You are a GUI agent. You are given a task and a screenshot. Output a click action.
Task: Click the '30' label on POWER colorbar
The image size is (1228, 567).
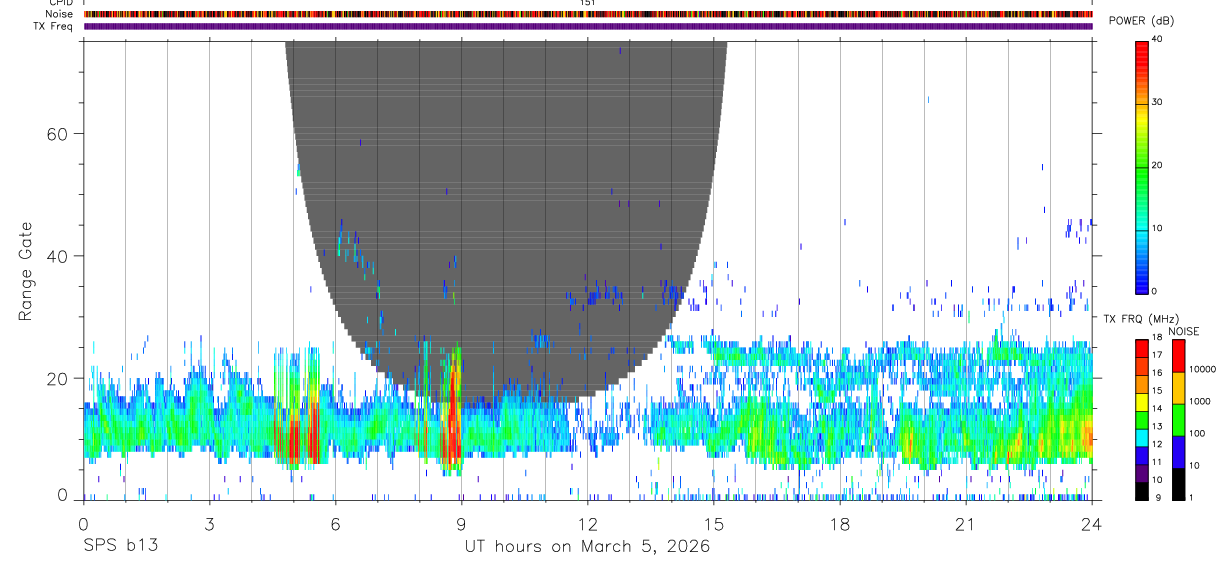(1157, 103)
